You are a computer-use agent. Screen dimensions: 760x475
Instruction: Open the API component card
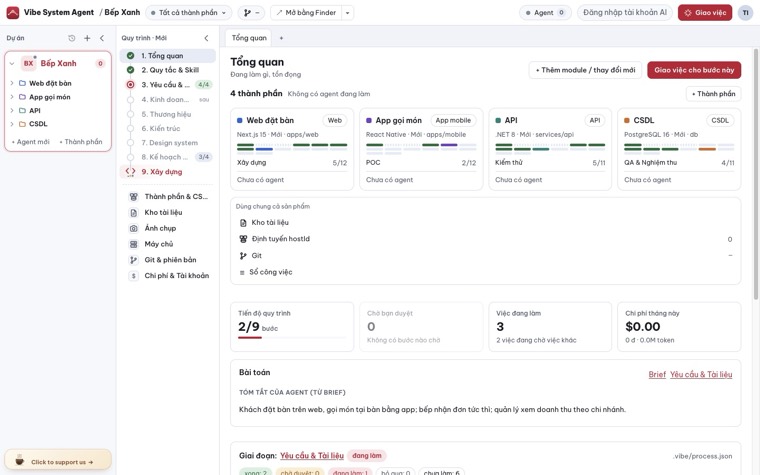pos(550,149)
